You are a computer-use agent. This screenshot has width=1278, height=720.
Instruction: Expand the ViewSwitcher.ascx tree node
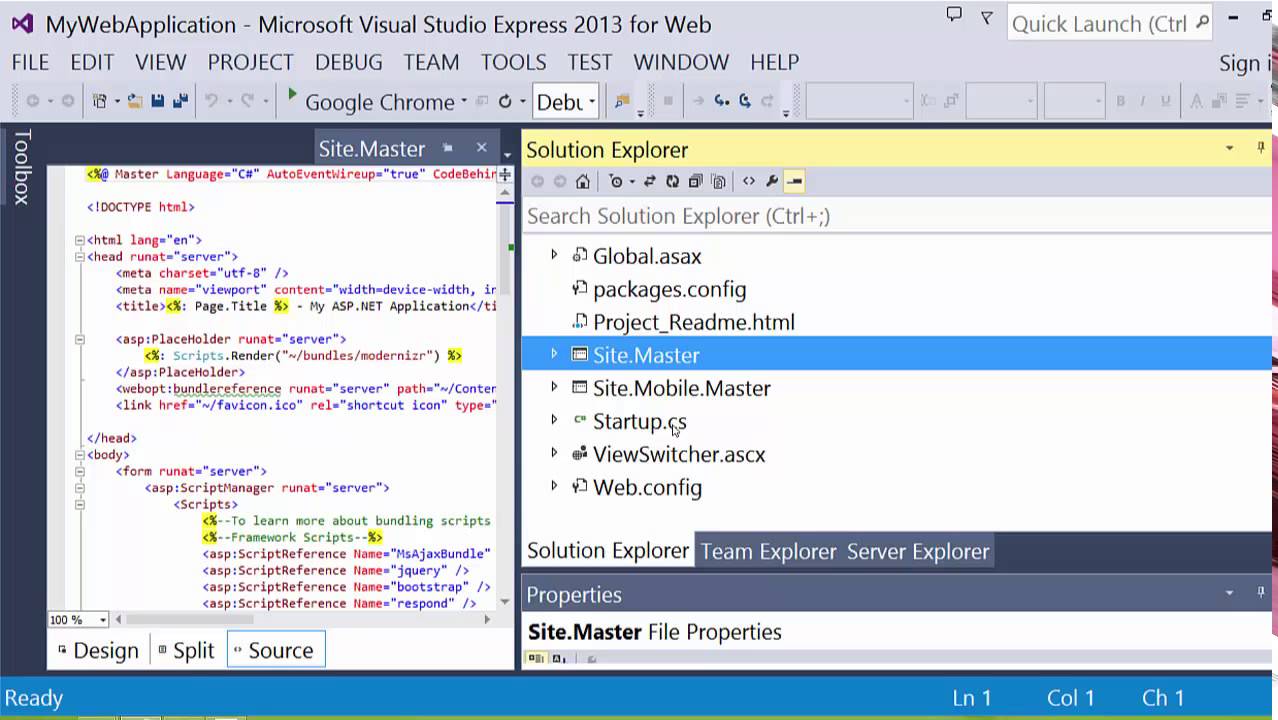[554, 453]
